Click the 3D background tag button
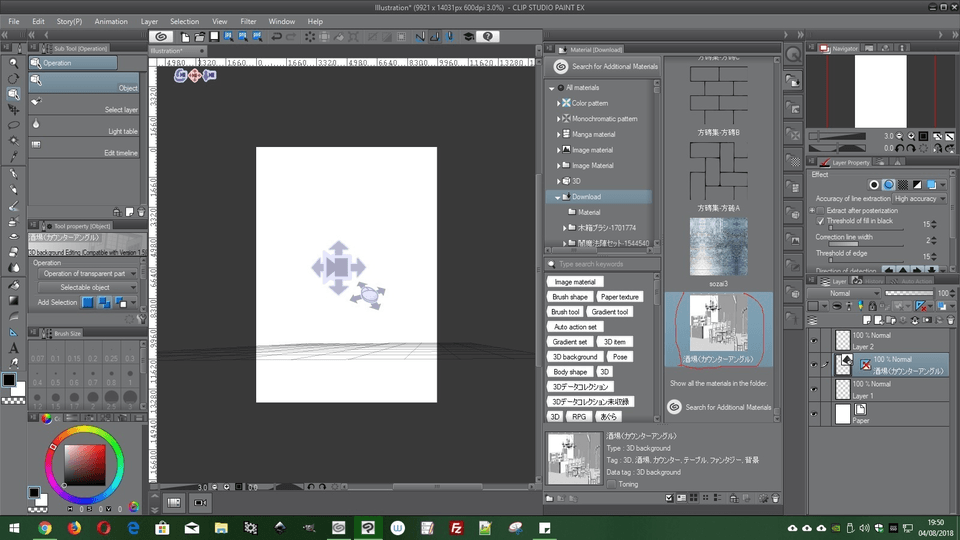 pos(575,357)
